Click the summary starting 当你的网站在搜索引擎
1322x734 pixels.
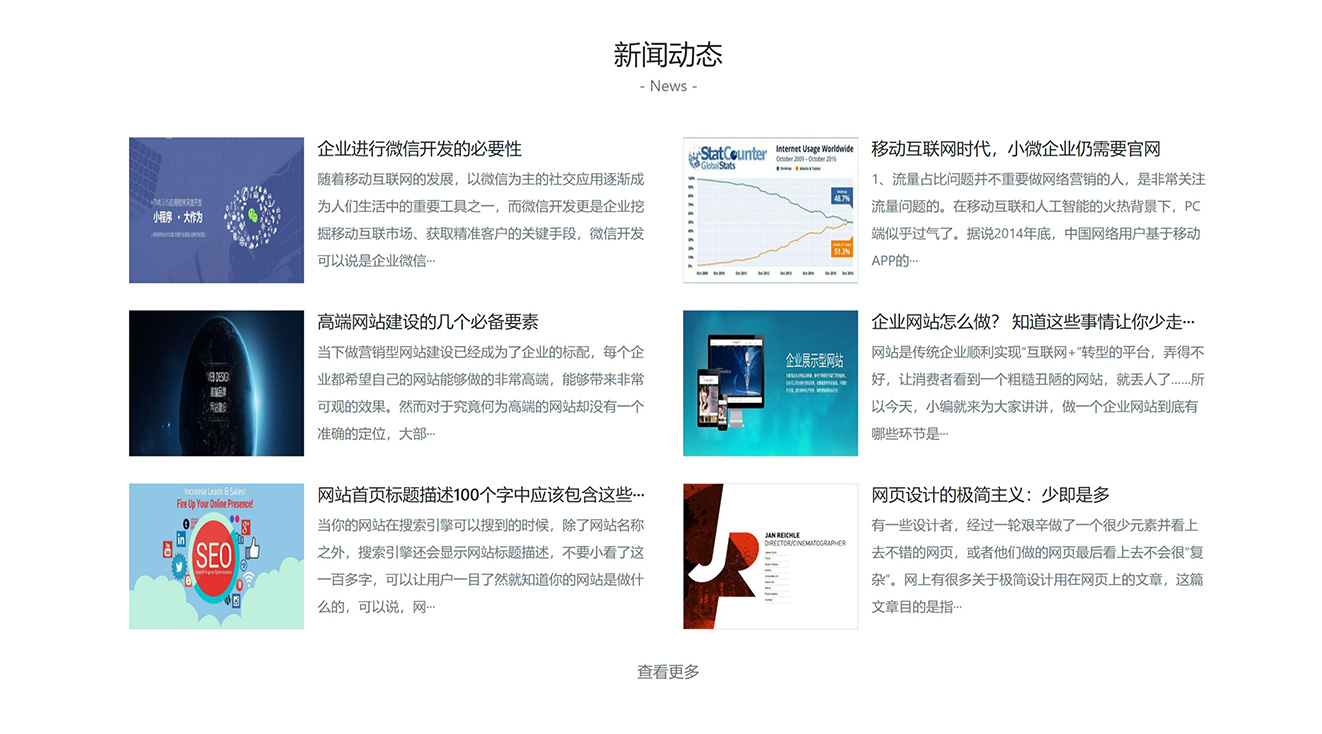(481, 566)
